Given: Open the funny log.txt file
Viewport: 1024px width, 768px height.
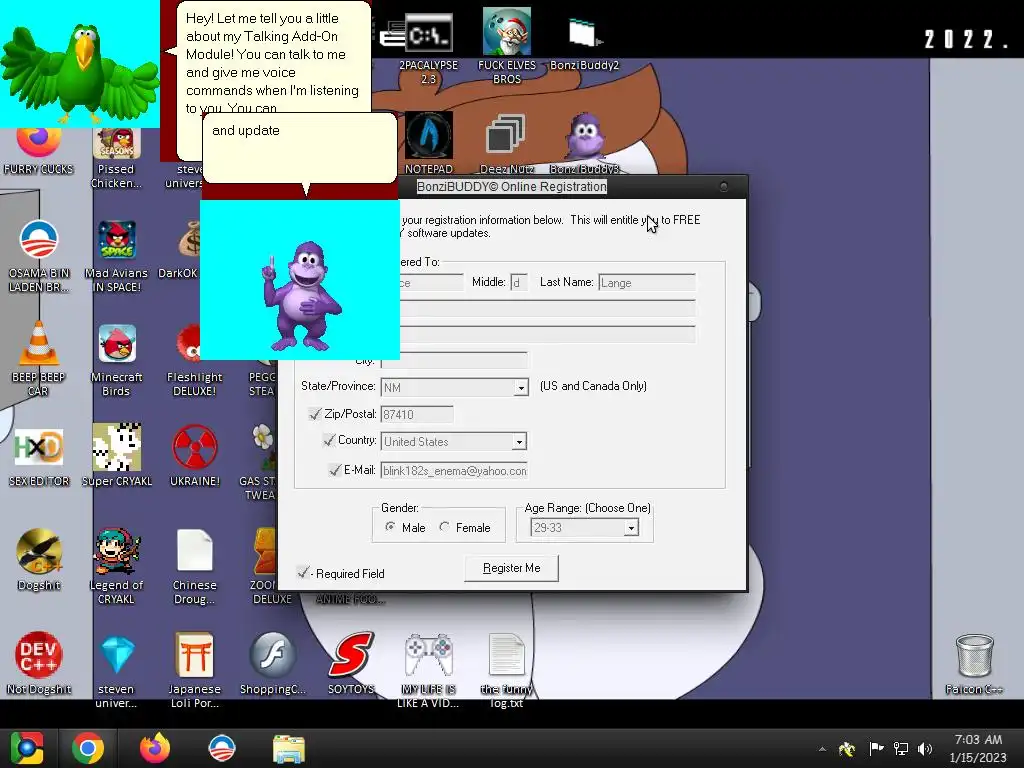Looking at the screenshot, I should pos(506,655).
